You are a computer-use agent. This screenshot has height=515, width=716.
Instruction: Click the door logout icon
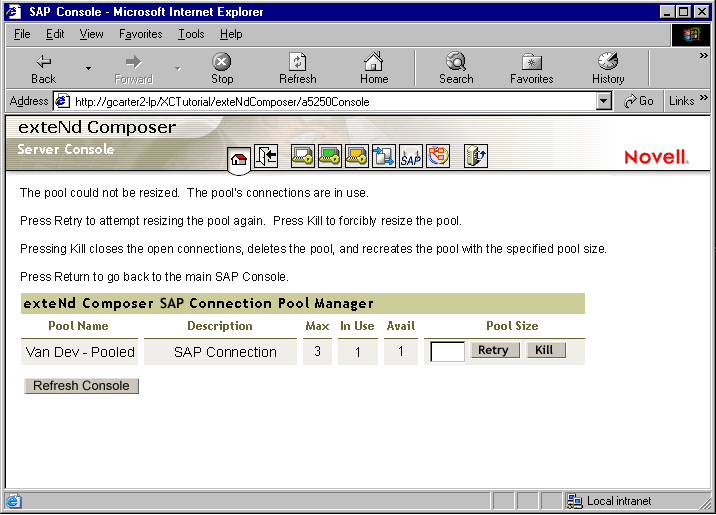tap(266, 156)
